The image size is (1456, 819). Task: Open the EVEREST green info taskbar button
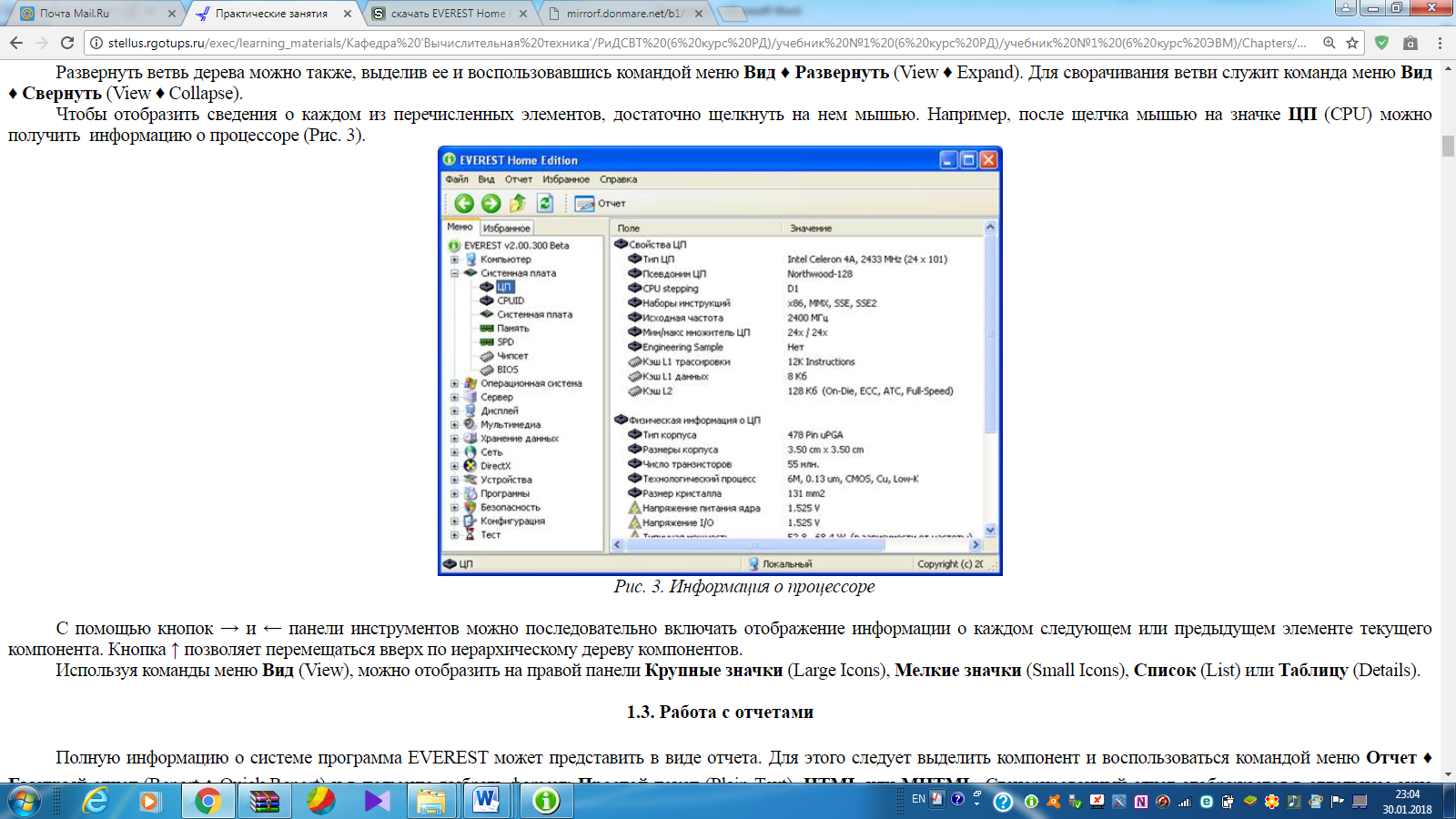tap(546, 801)
